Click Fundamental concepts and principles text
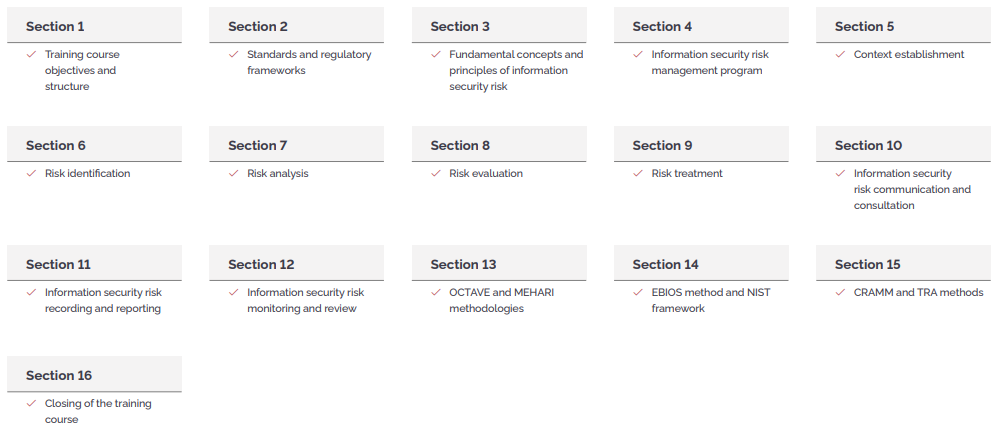This screenshot has width=1002, height=440. (516, 70)
